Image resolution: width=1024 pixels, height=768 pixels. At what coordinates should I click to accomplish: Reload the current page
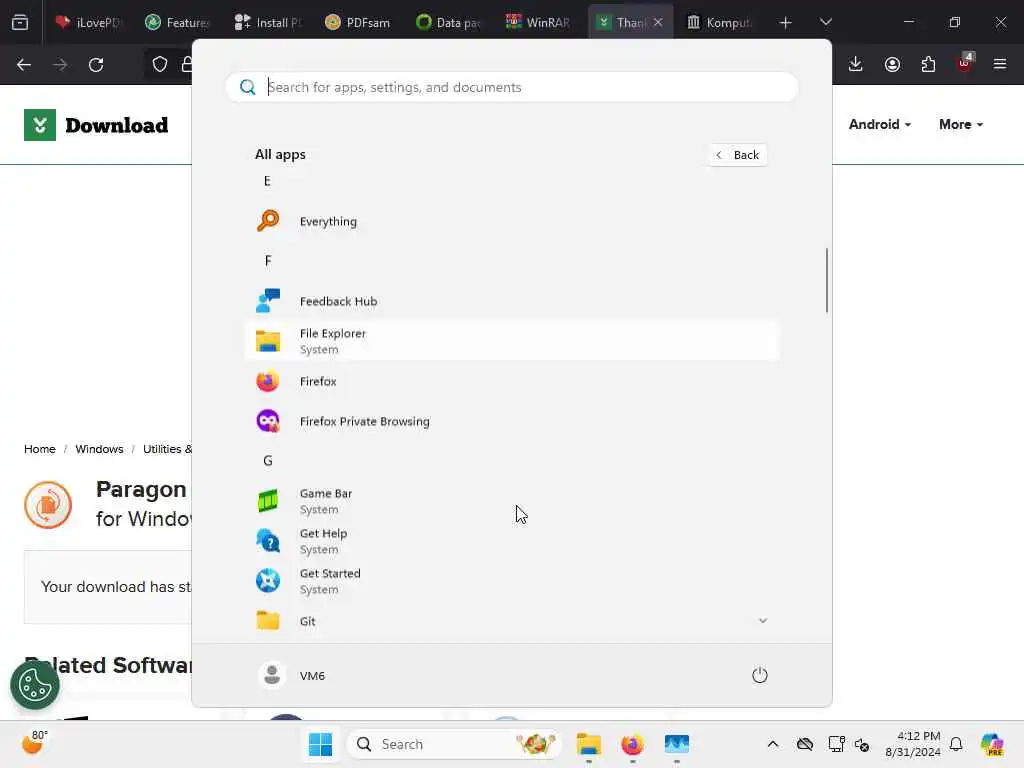[x=96, y=65]
